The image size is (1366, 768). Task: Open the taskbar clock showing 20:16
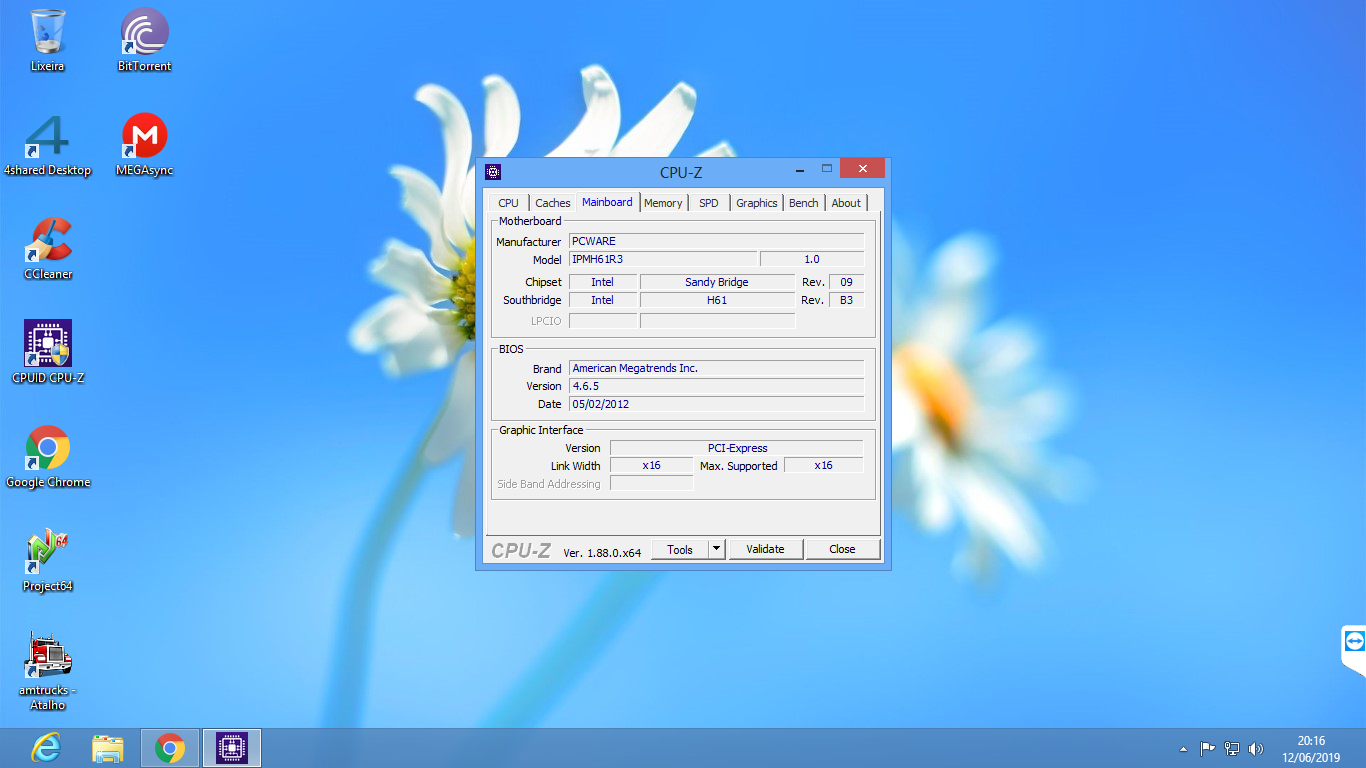tap(1311, 749)
